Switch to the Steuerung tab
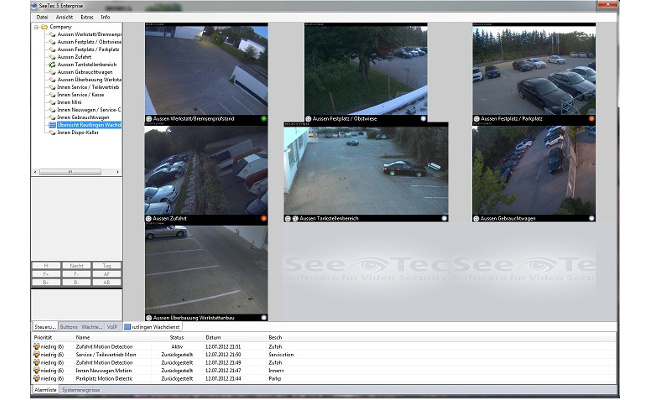 (45, 327)
